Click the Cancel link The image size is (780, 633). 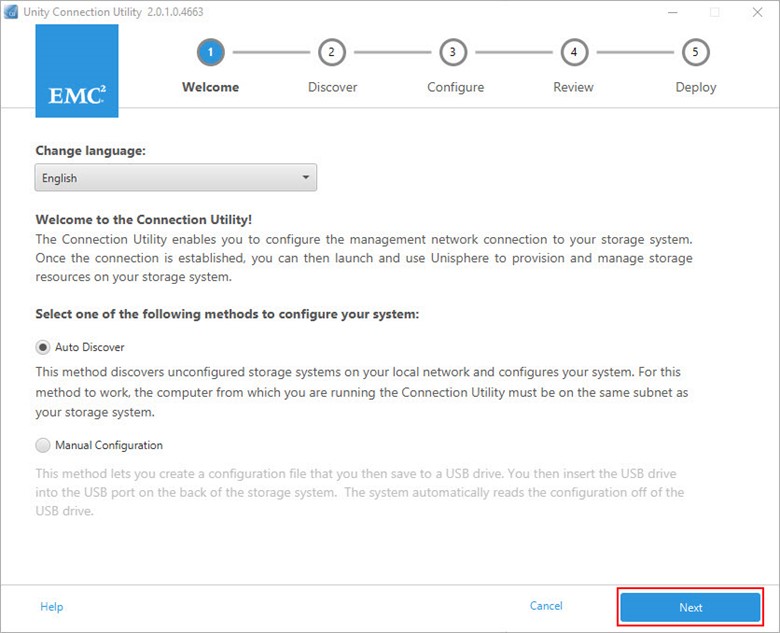[546, 606]
